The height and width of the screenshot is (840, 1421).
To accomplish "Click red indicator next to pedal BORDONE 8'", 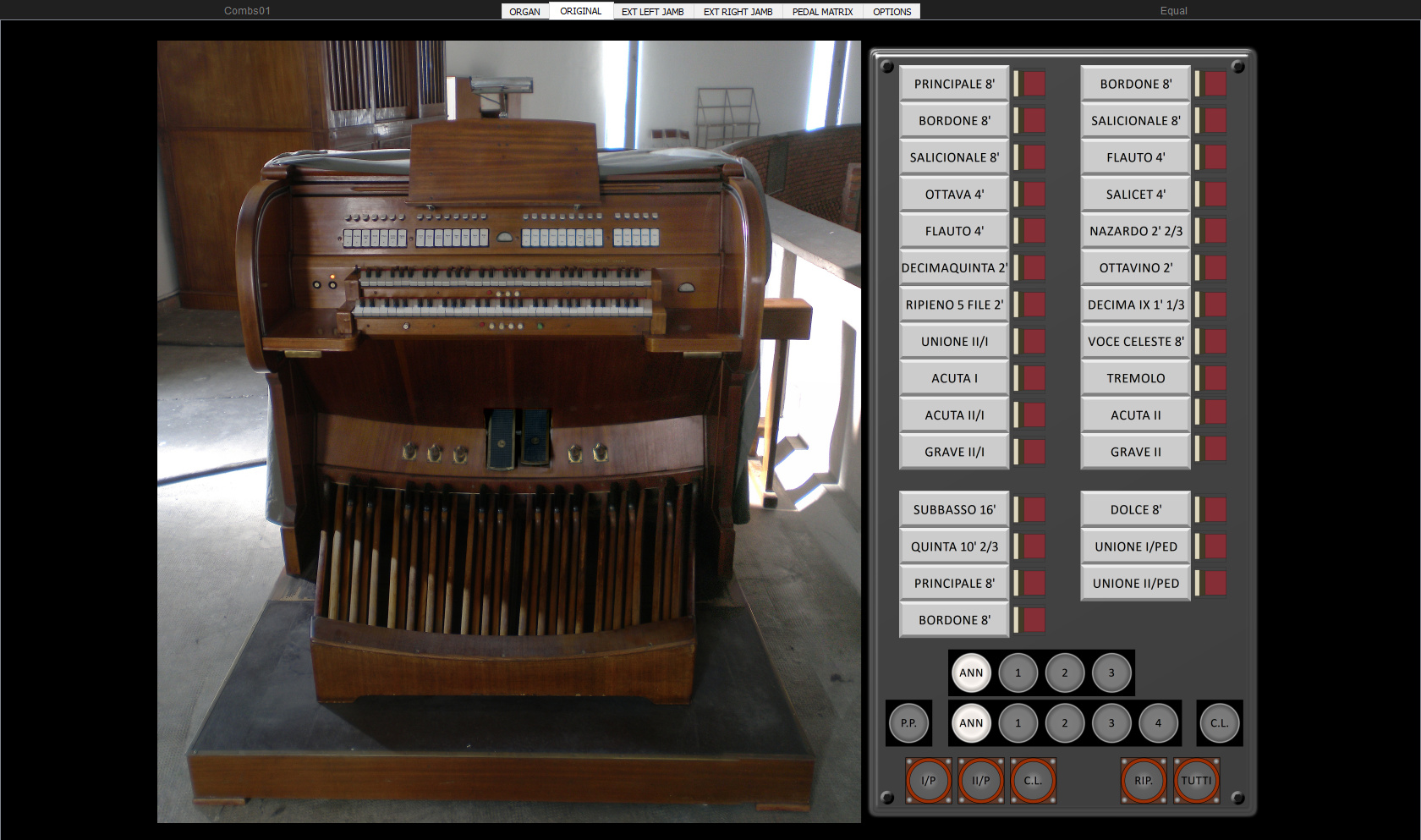I will [x=1034, y=620].
